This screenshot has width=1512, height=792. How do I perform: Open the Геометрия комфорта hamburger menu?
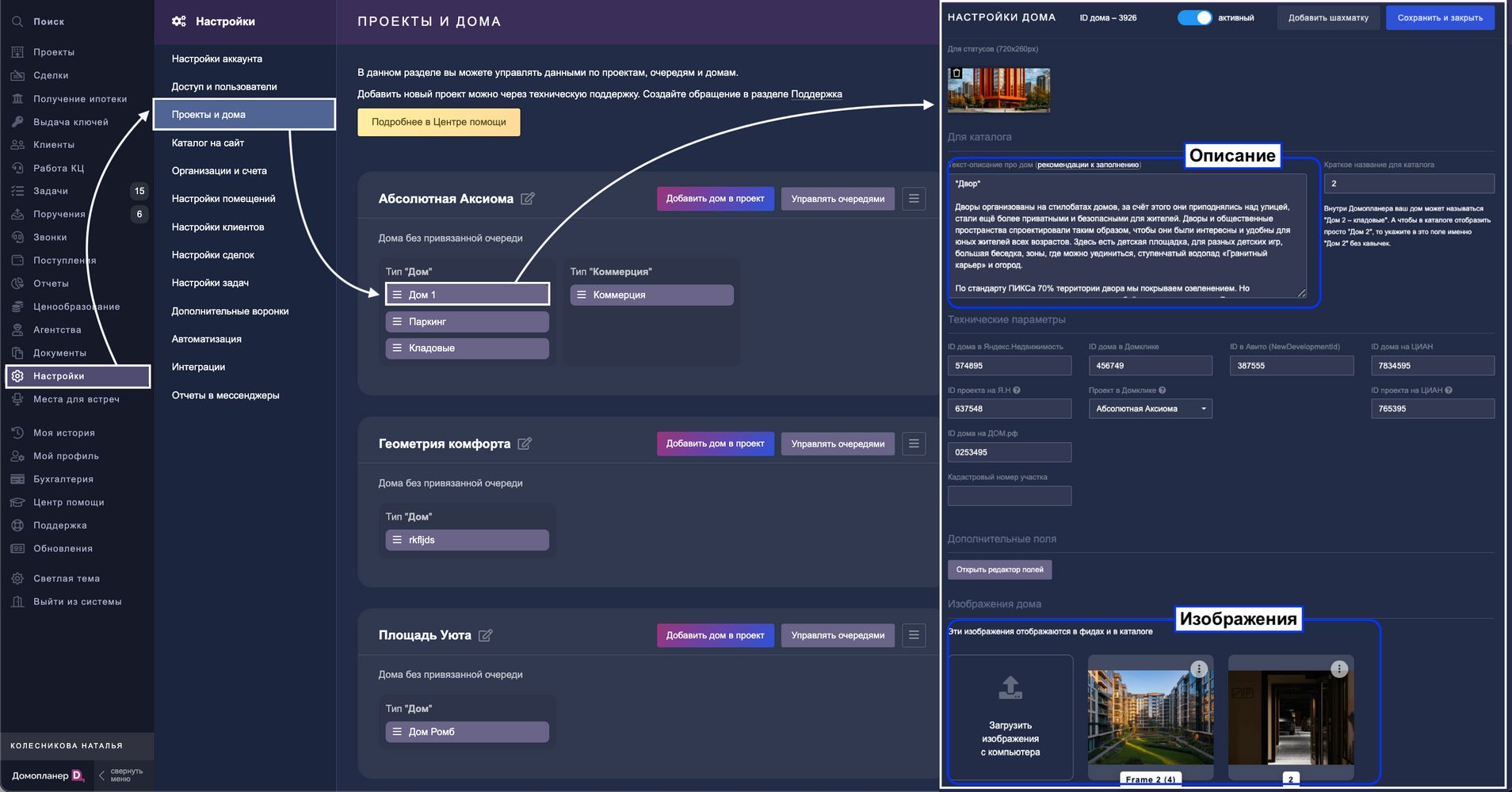914,444
